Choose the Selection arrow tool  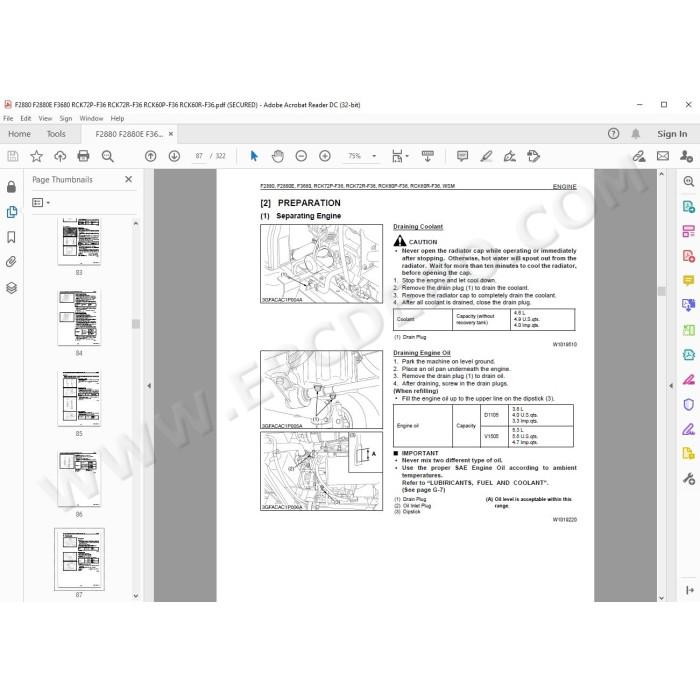coord(254,156)
